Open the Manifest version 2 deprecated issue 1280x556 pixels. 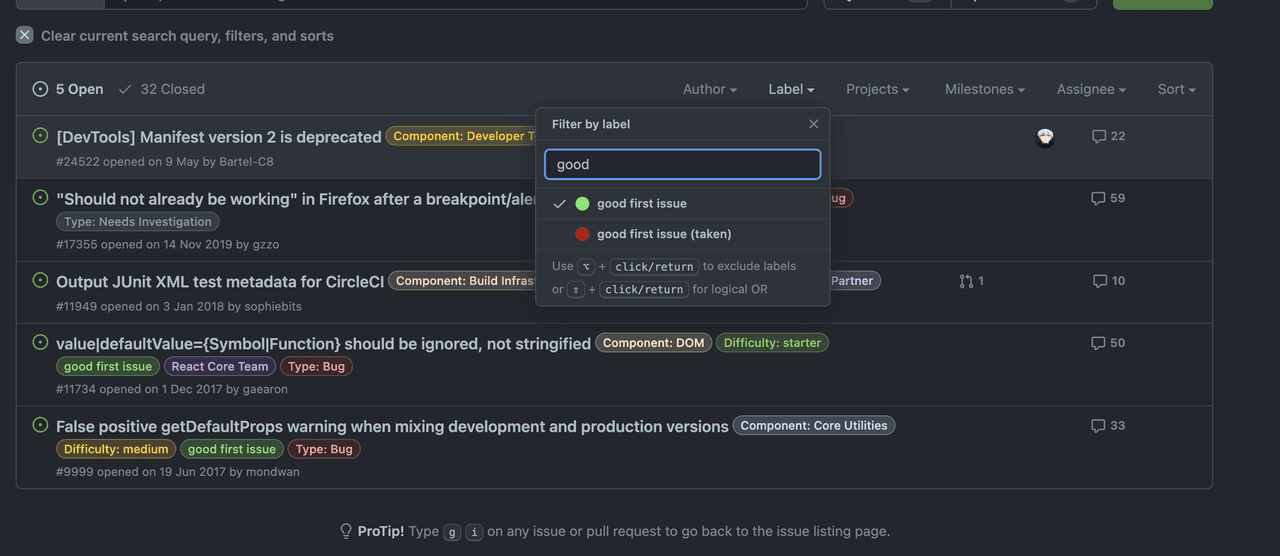(218, 137)
